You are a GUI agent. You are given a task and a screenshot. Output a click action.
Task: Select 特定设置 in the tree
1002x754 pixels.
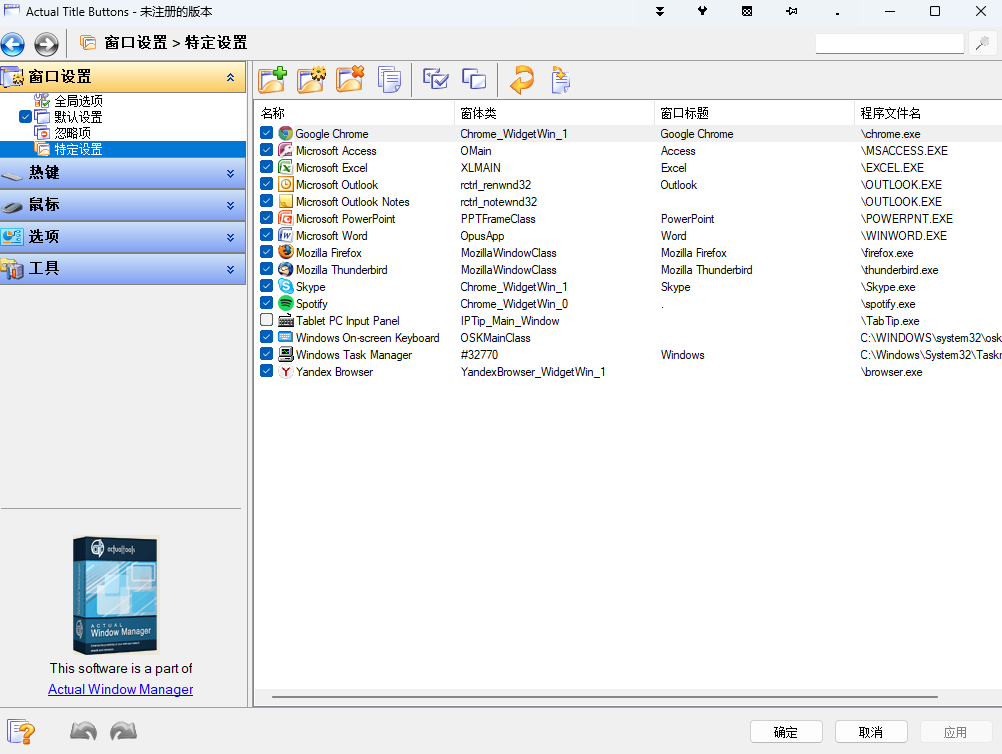click(x=78, y=149)
